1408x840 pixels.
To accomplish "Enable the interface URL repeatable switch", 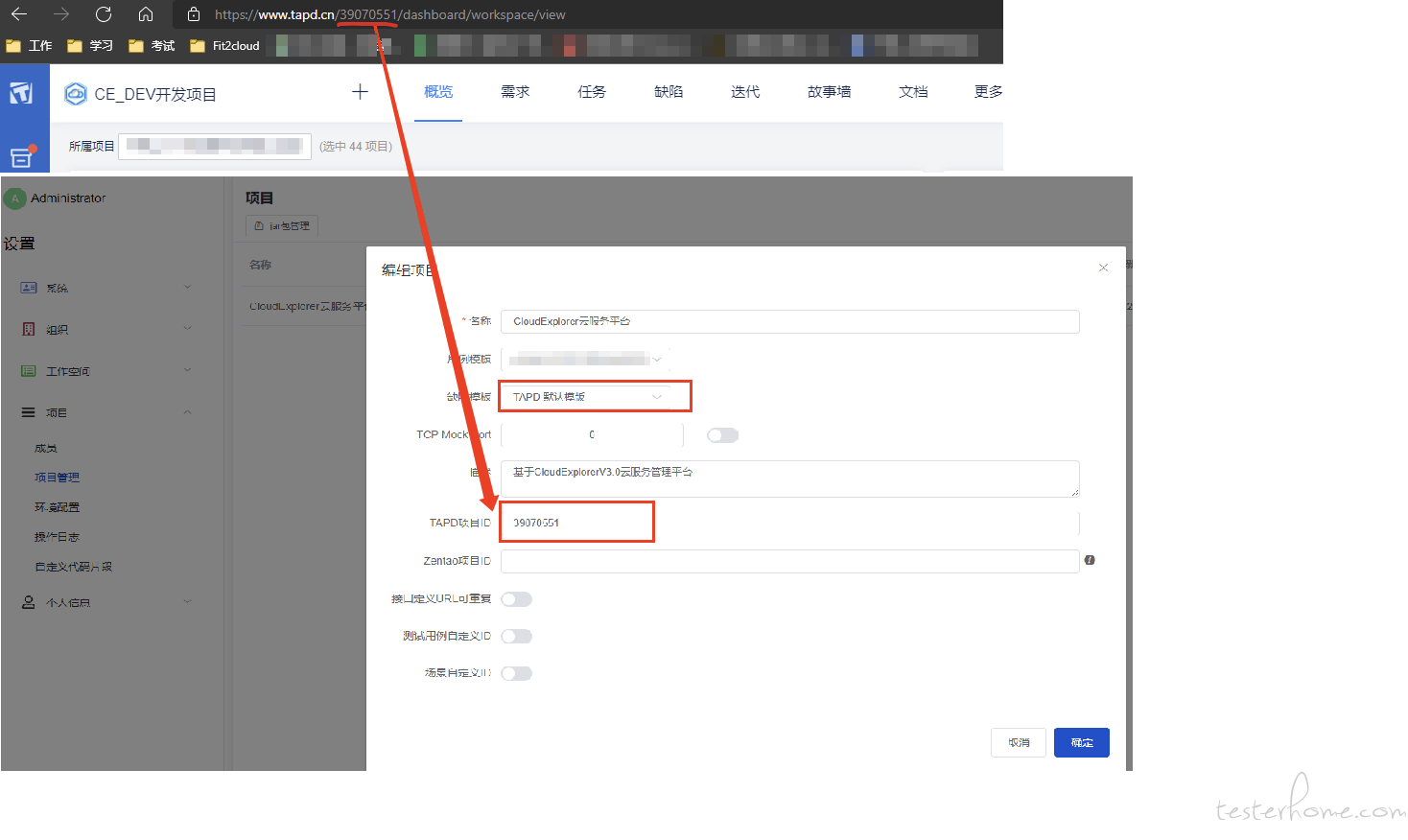I will click(516, 599).
